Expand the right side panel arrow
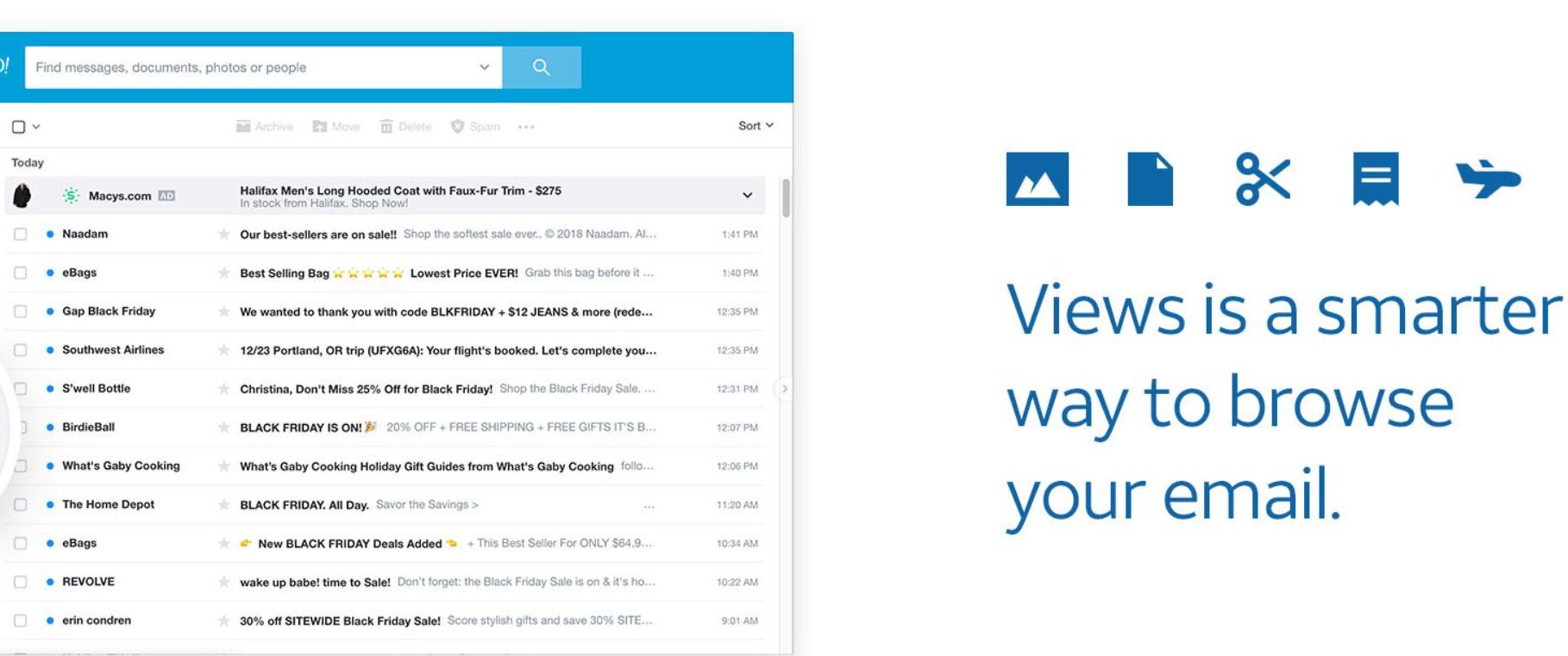1568x656 pixels. (x=784, y=389)
